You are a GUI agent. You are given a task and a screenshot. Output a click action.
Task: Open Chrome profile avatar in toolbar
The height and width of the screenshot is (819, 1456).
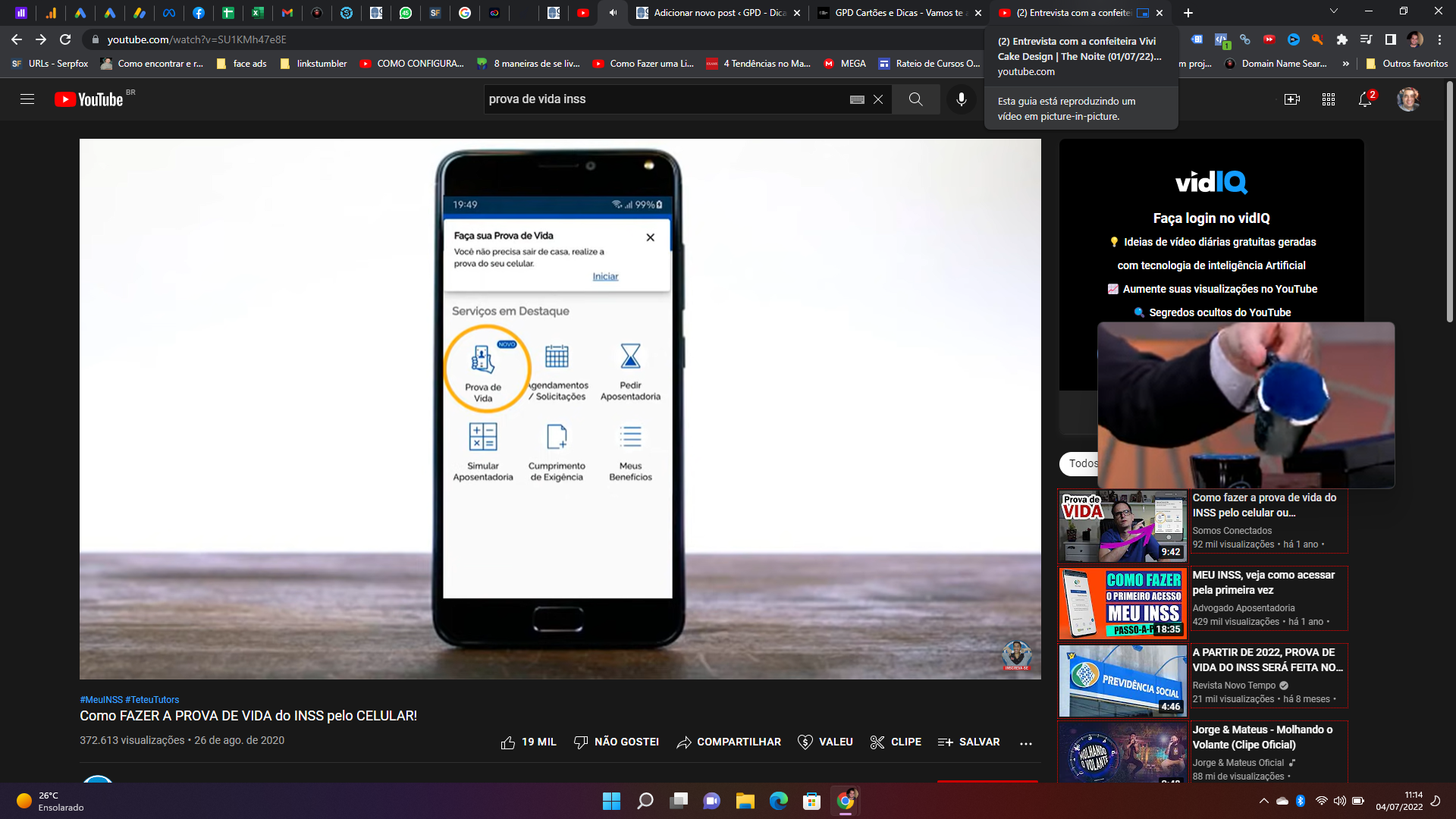pos(1414,39)
